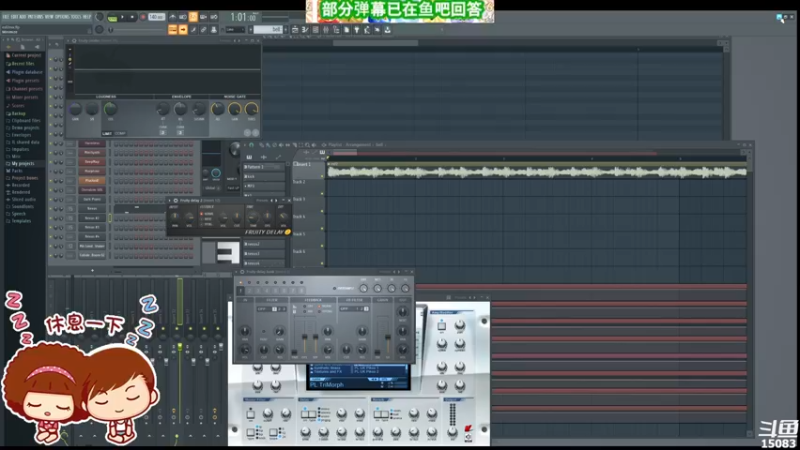Select kick pattern in playlist picker
This screenshot has height=450, width=800.
tap(264, 177)
